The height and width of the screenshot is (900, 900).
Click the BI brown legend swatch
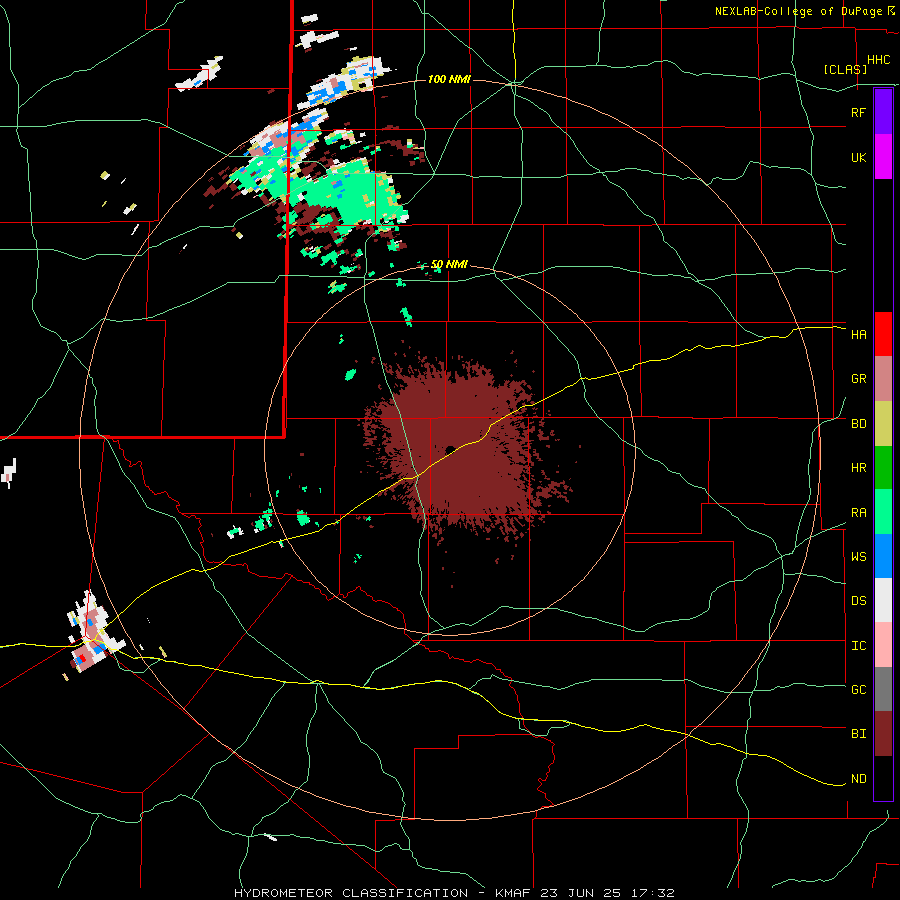click(883, 734)
